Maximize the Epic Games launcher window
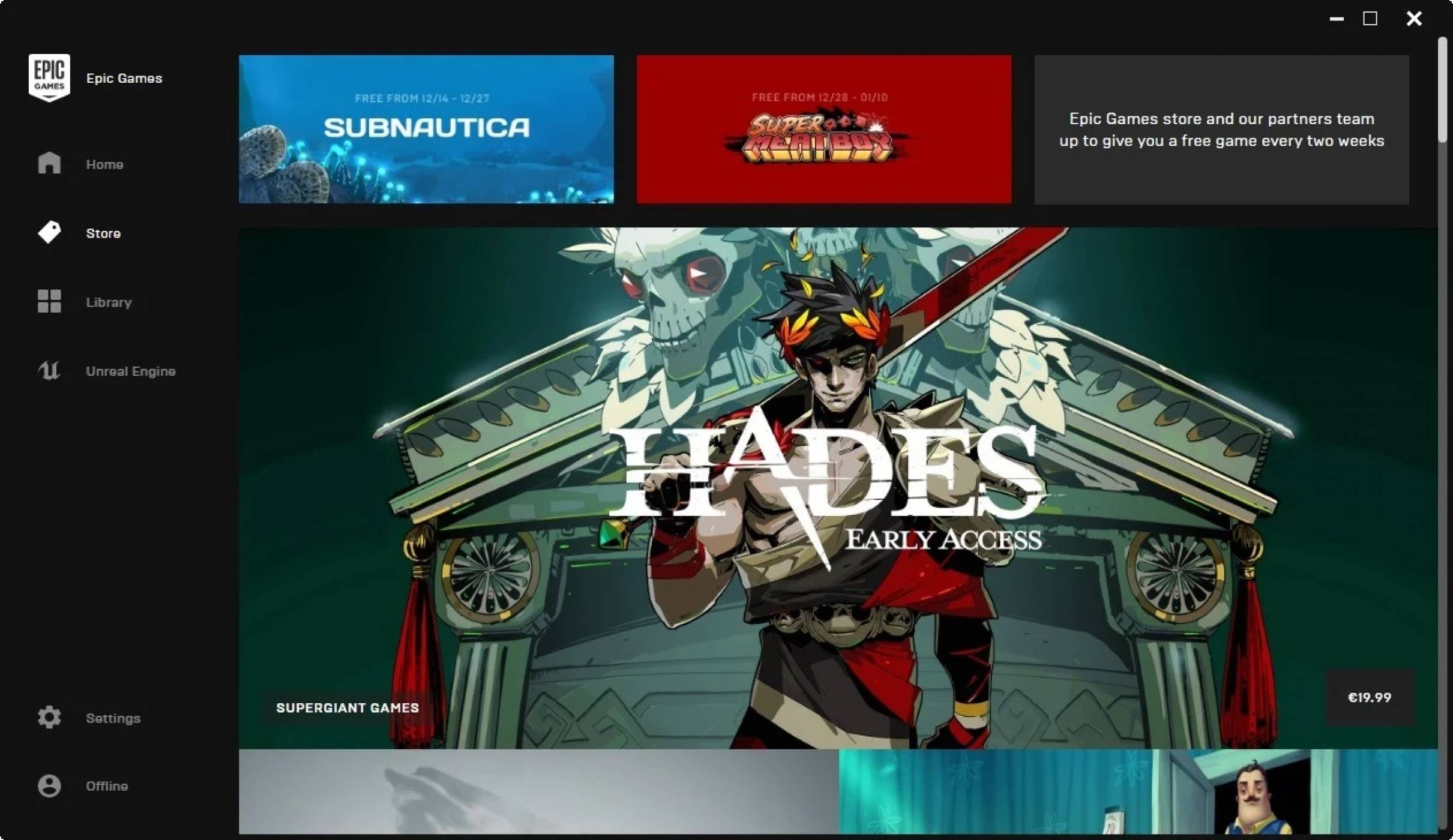Image resolution: width=1453 pixels, height=840 pixels. [x=1370, y=19]
